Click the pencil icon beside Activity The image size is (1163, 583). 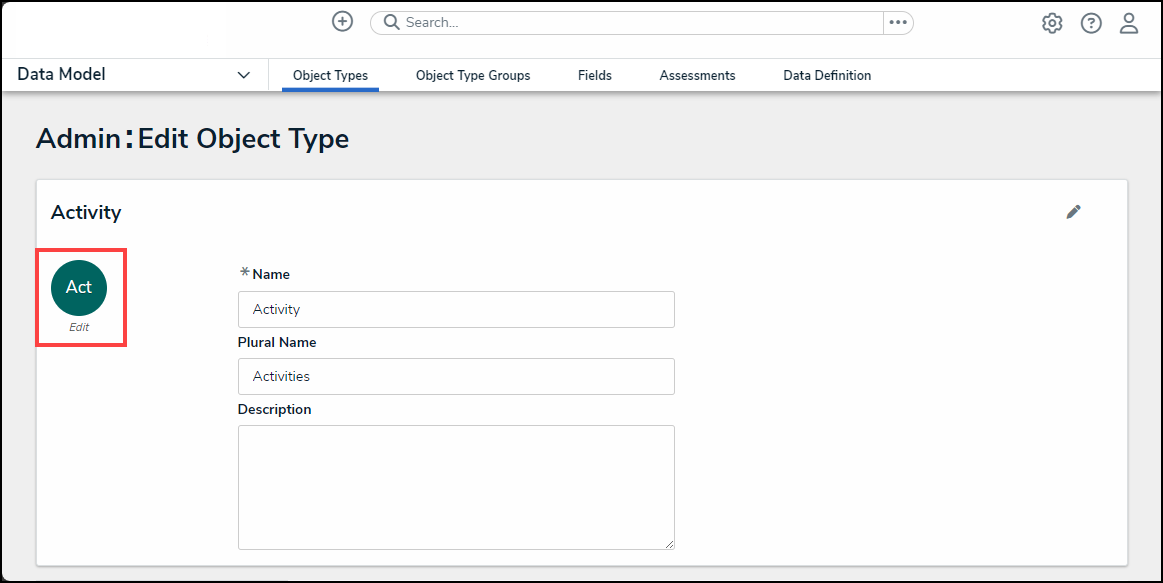point(1074,212)
